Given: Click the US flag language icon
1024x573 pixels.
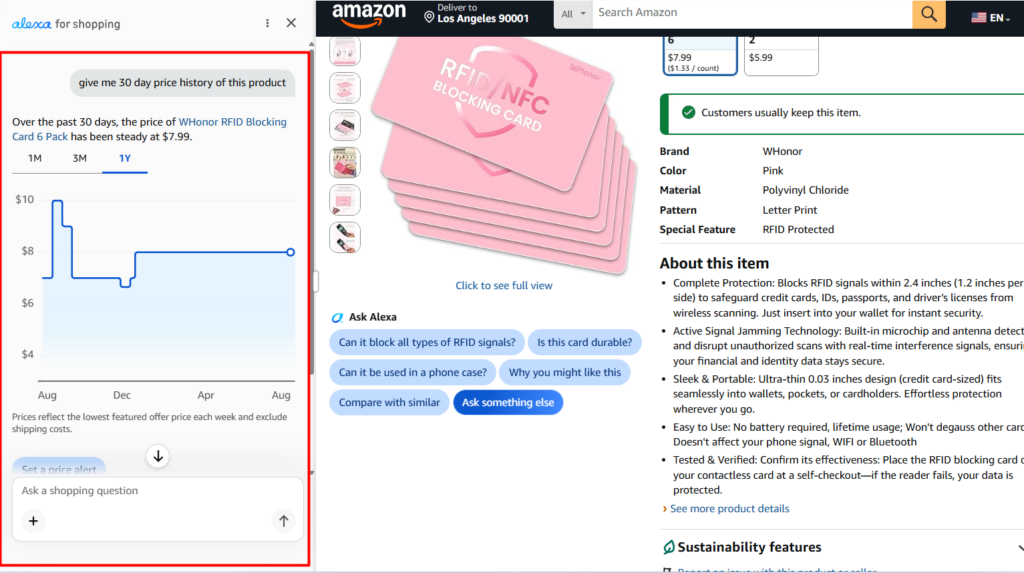Looking at the screenshot, I should pos(978,18).
